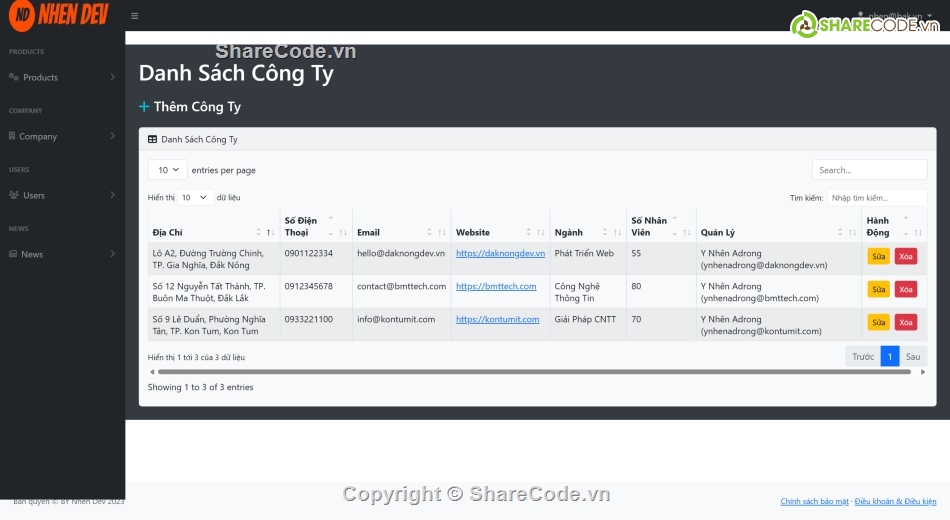Select page 1 in pagination
950x520 pixels.
point(889,356)
